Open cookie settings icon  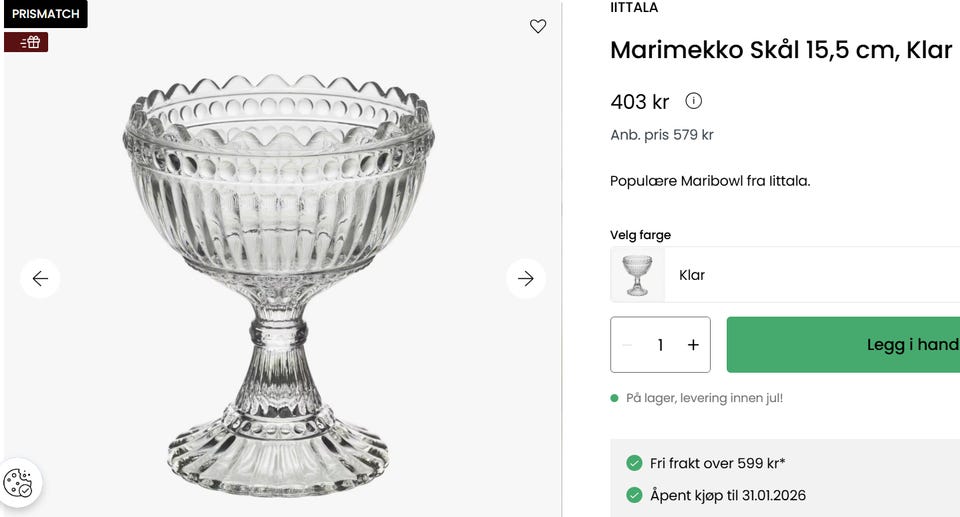[19, 484]
